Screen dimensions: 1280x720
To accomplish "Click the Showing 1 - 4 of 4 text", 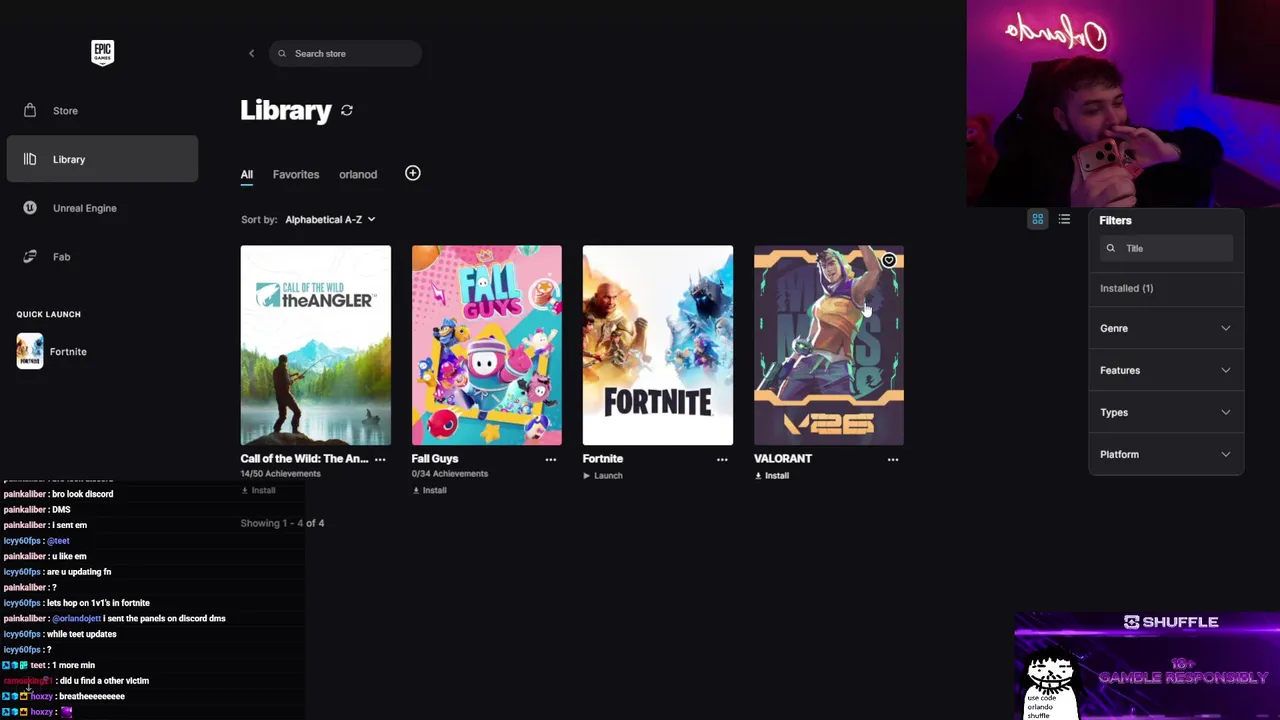I will (283, 523).
